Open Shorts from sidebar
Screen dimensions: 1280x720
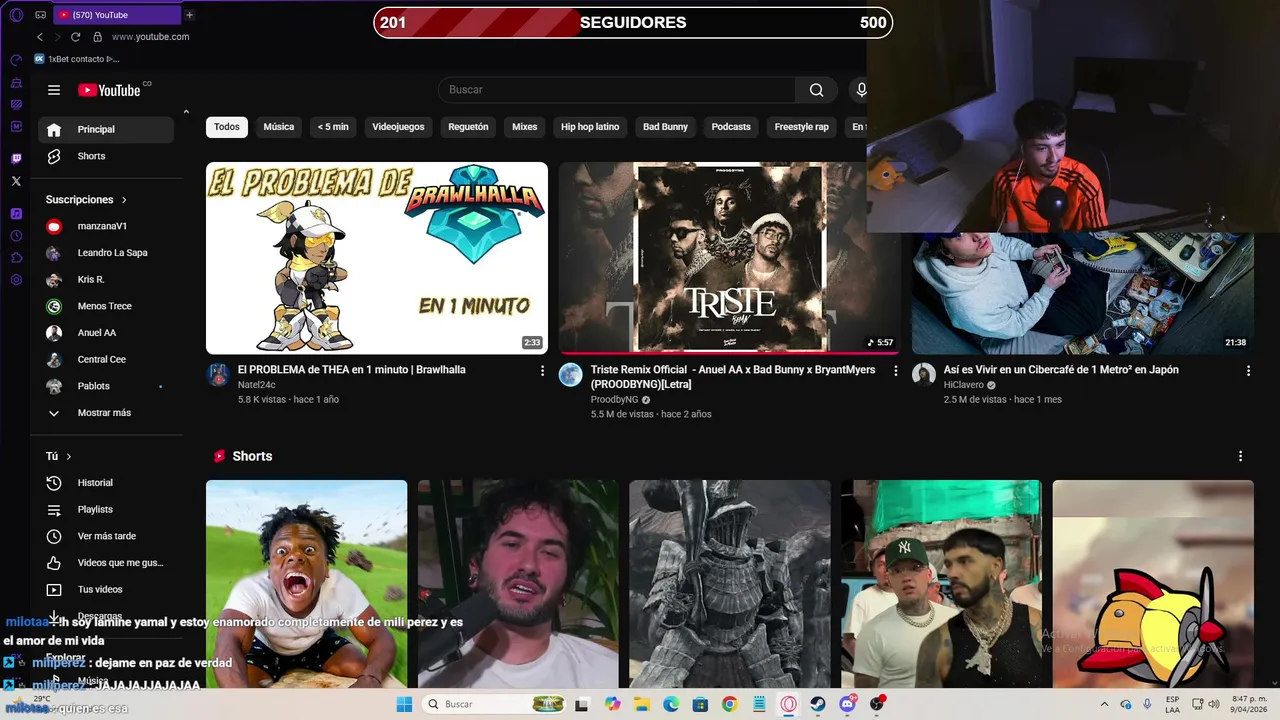[106, 157]
